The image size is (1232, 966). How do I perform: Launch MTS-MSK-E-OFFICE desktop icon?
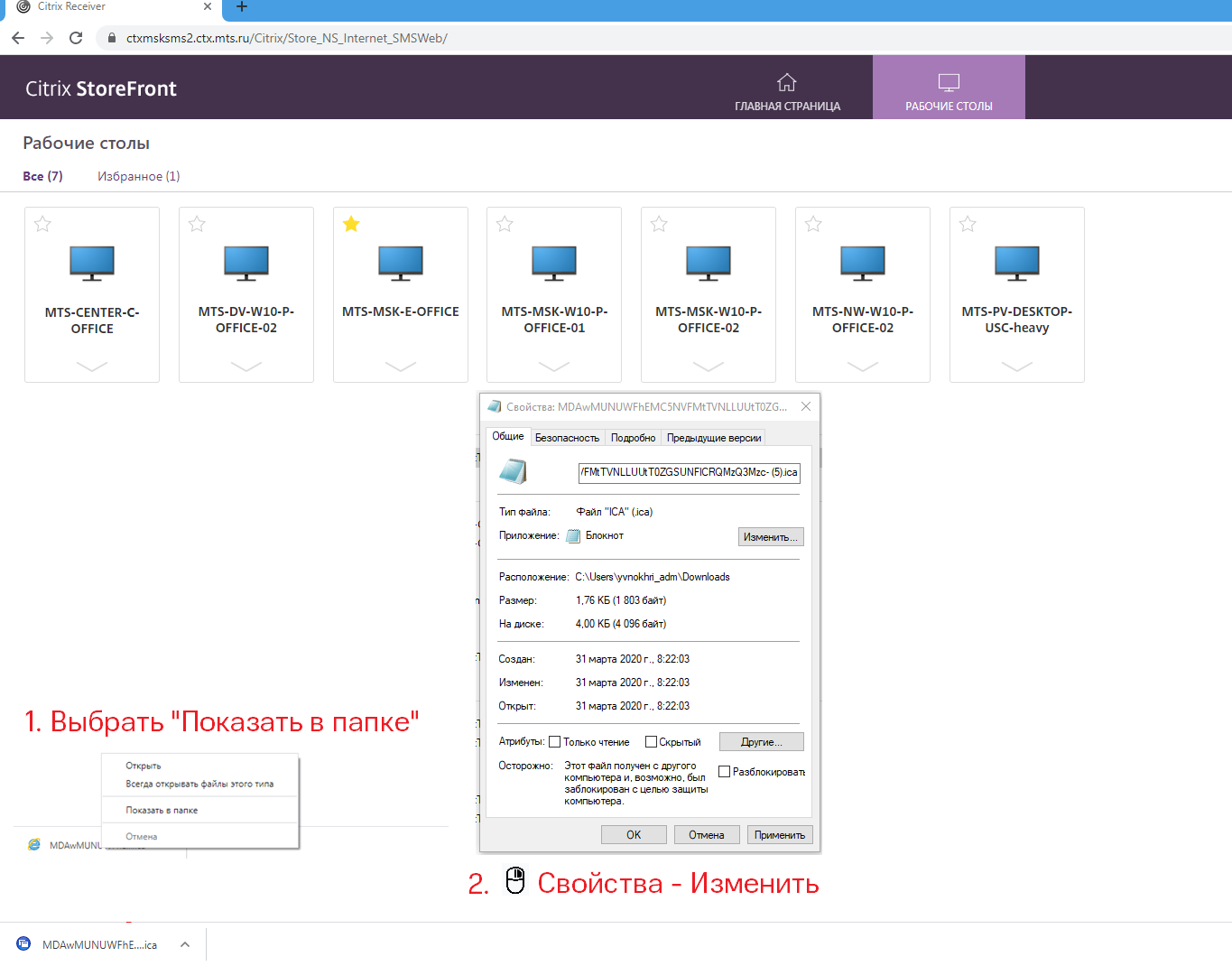pyautogui.click(x=401, y=264)
